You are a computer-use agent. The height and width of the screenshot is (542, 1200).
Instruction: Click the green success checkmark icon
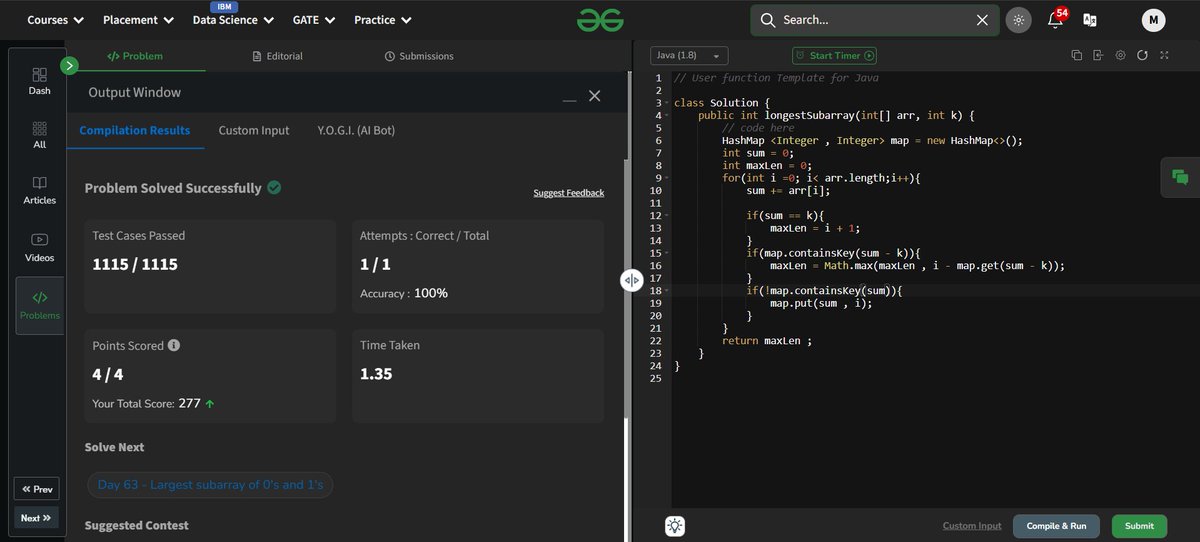[274, 187]
